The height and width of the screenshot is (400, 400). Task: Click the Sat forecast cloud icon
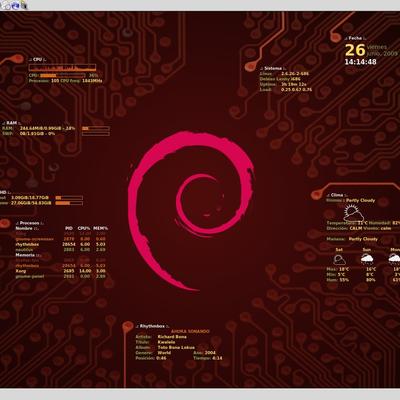339,259
